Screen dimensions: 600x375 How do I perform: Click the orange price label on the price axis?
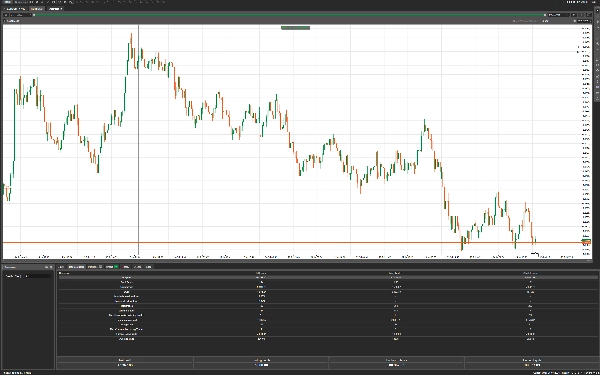pos(586,242)
